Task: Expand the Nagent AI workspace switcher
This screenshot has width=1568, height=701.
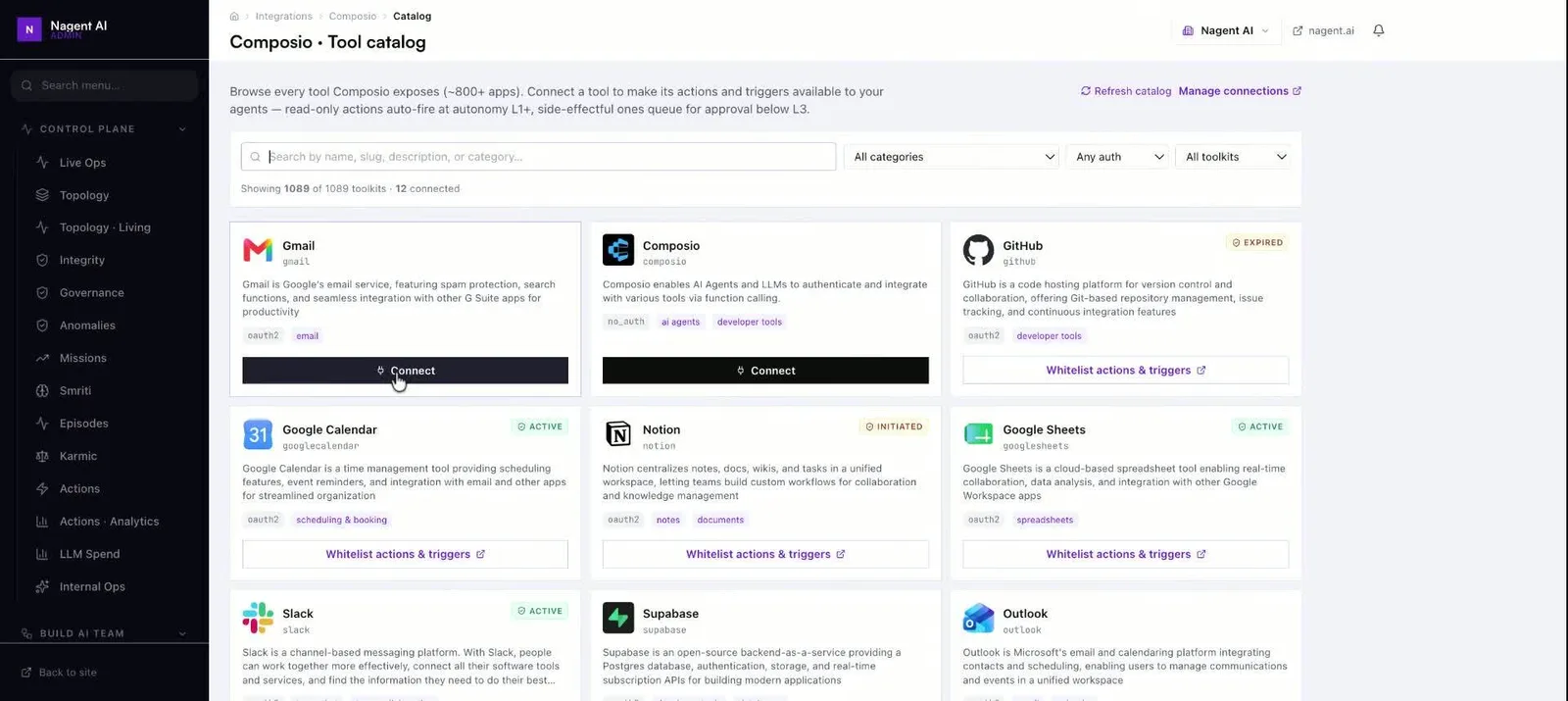Action: point(1225,30)
